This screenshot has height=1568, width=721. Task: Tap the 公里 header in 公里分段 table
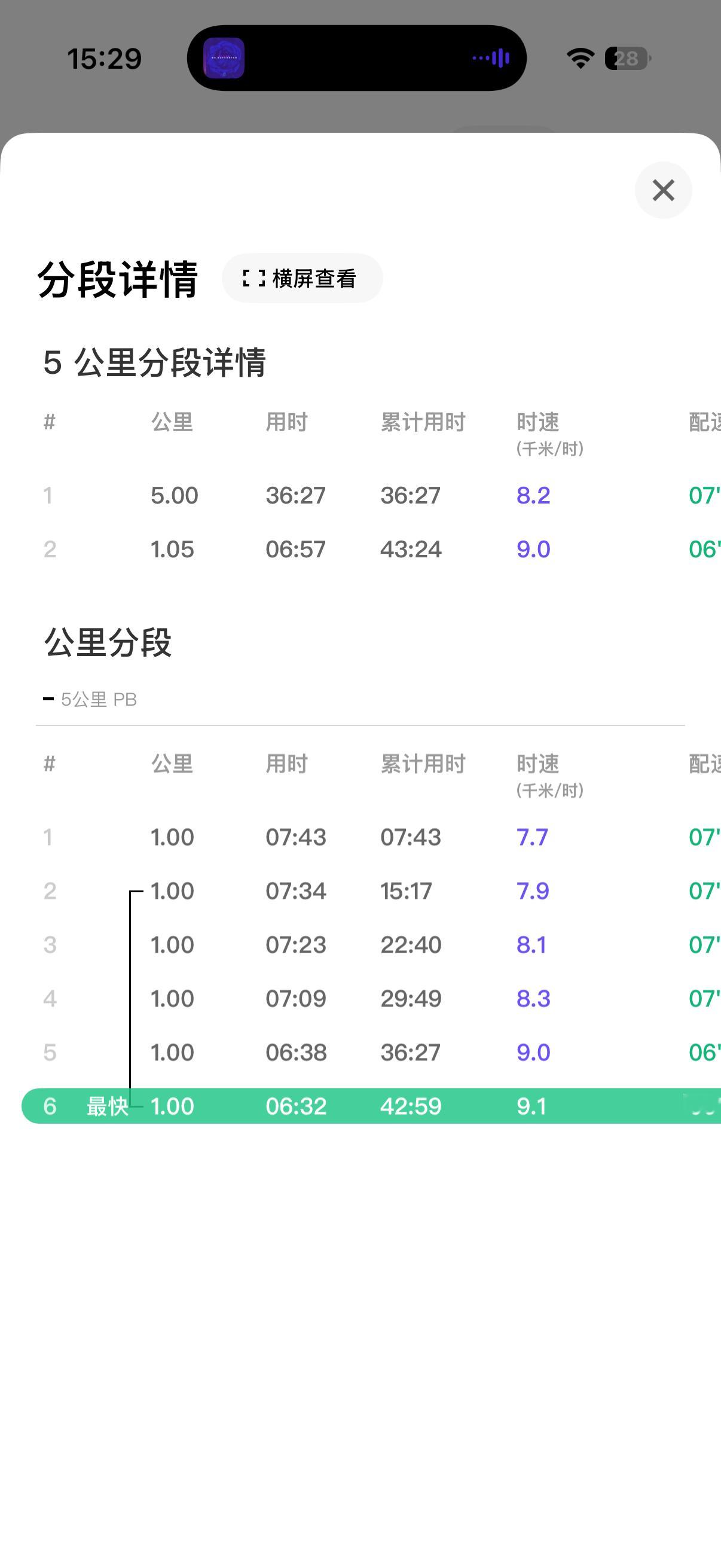coord(172,763)
